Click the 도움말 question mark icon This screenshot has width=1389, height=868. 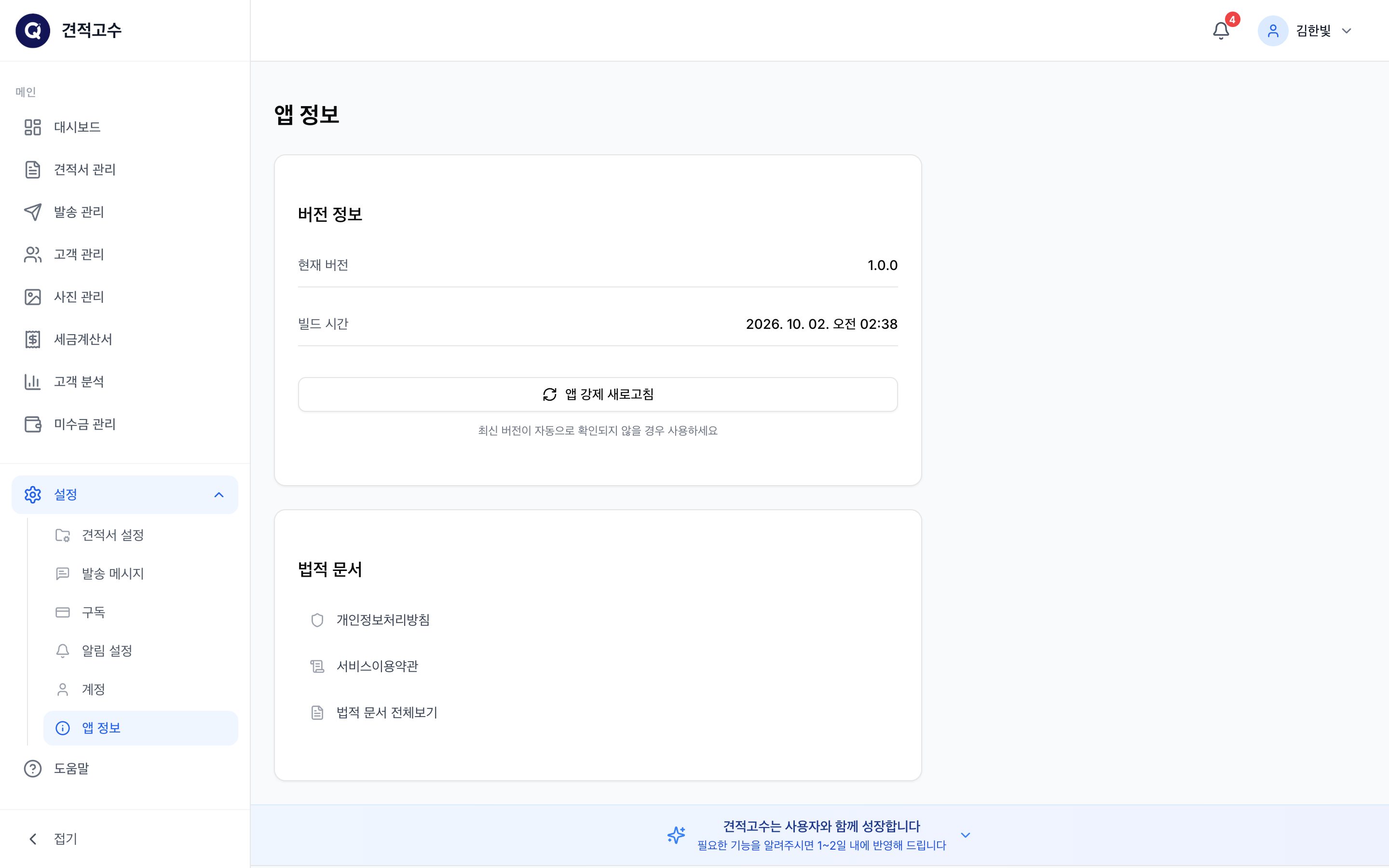coord(33,768)
